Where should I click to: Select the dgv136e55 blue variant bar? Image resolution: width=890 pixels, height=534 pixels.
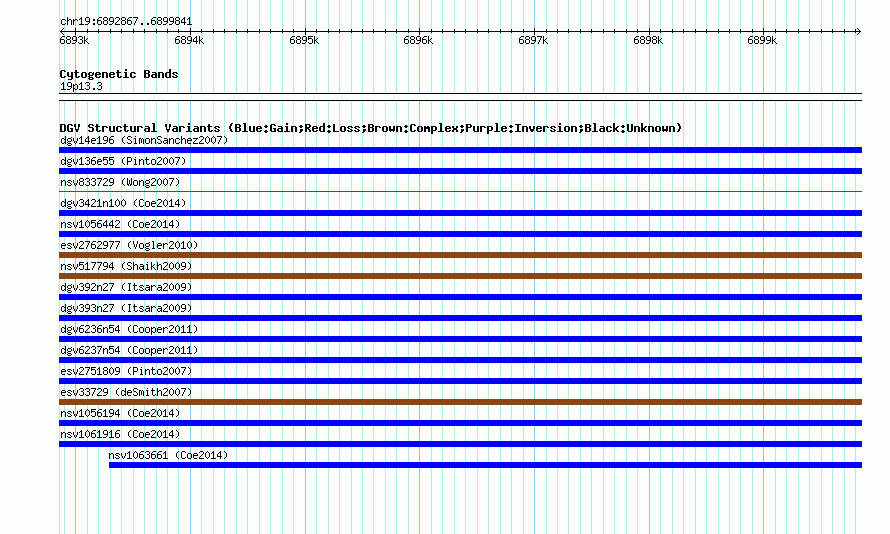point(460,171)
